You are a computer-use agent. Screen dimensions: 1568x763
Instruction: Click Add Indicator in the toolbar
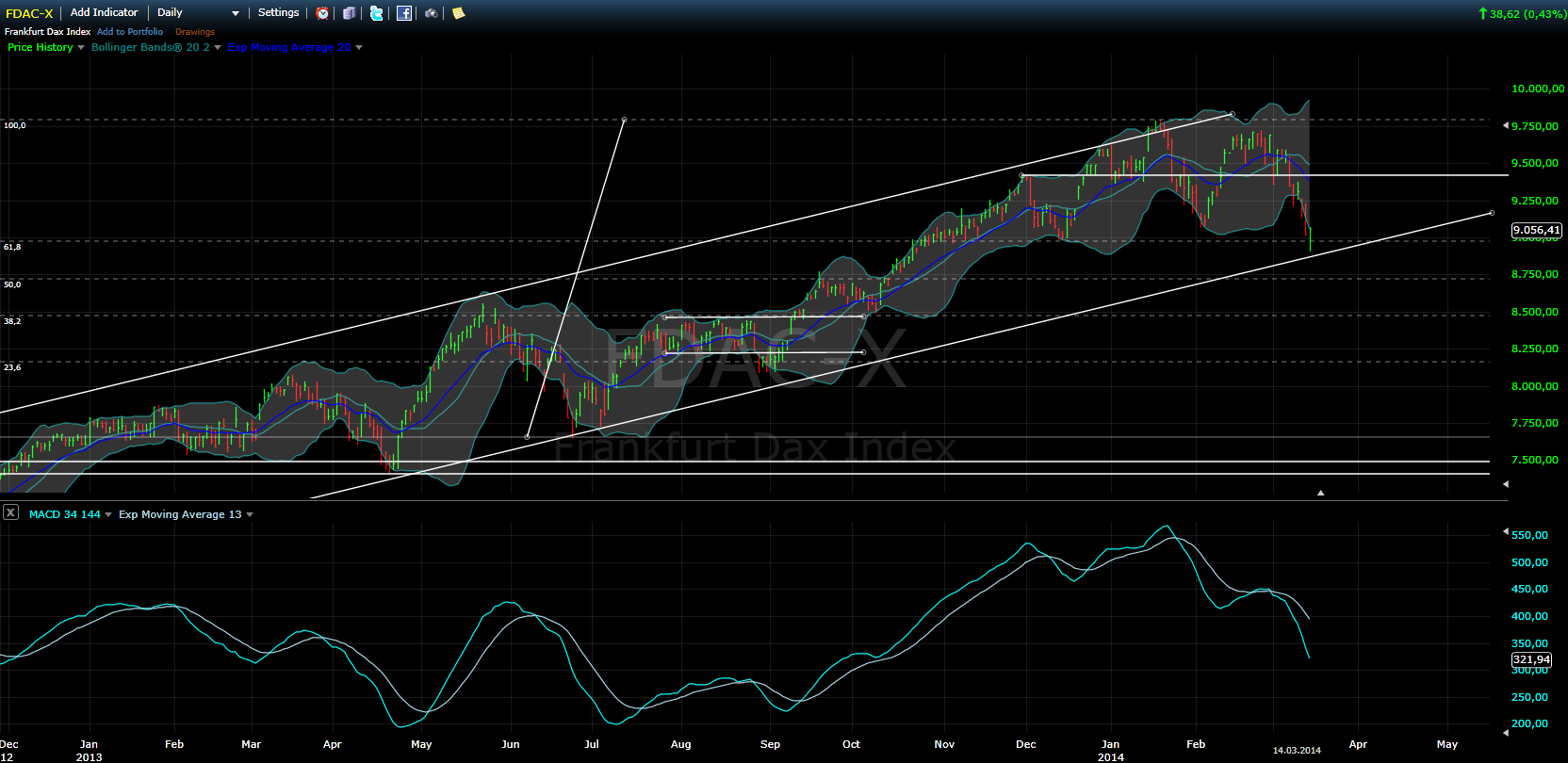104,12
